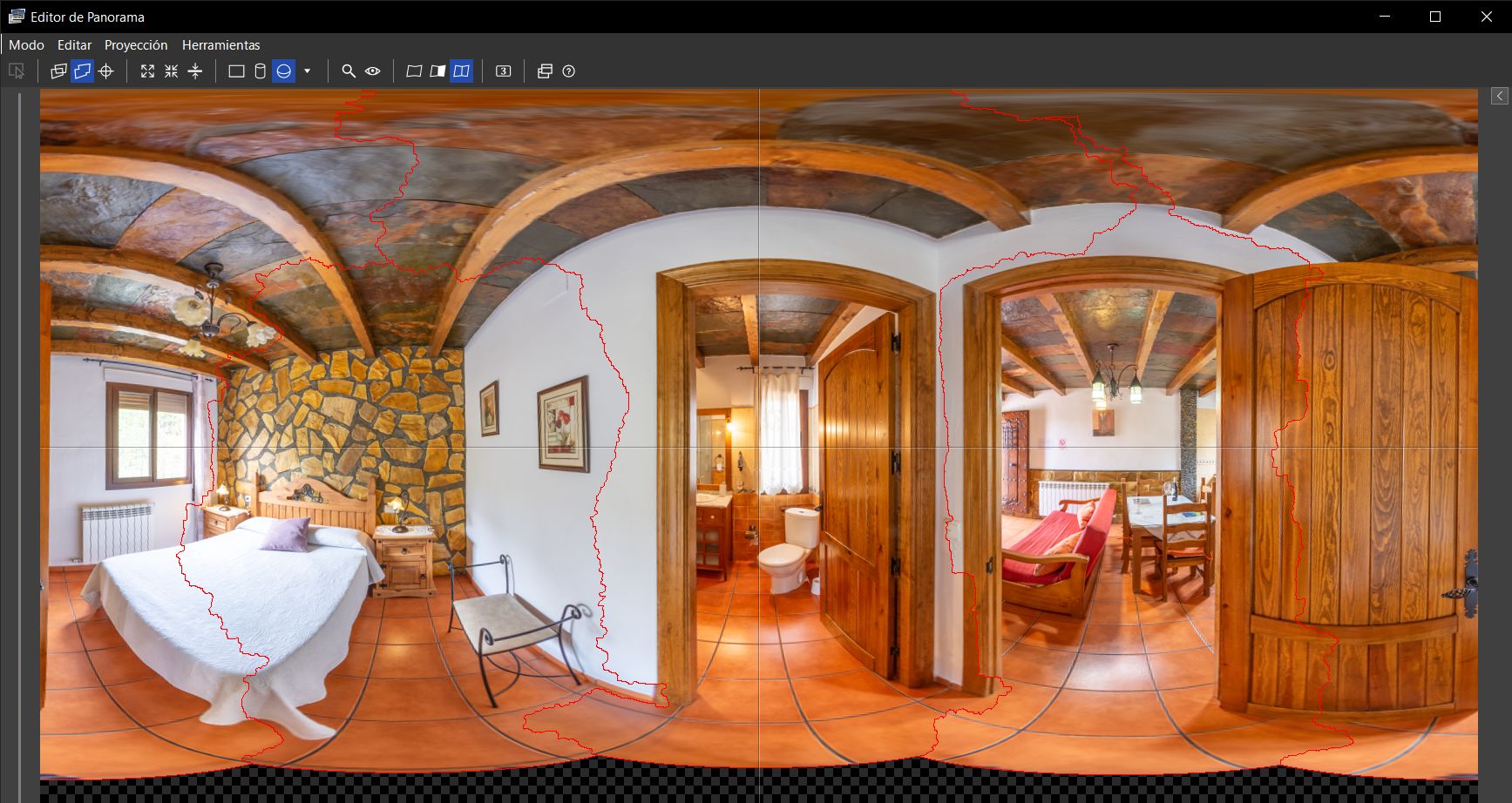1512x803 pixels.
Task: Open the Proyección menu
Action: point(136,45)
